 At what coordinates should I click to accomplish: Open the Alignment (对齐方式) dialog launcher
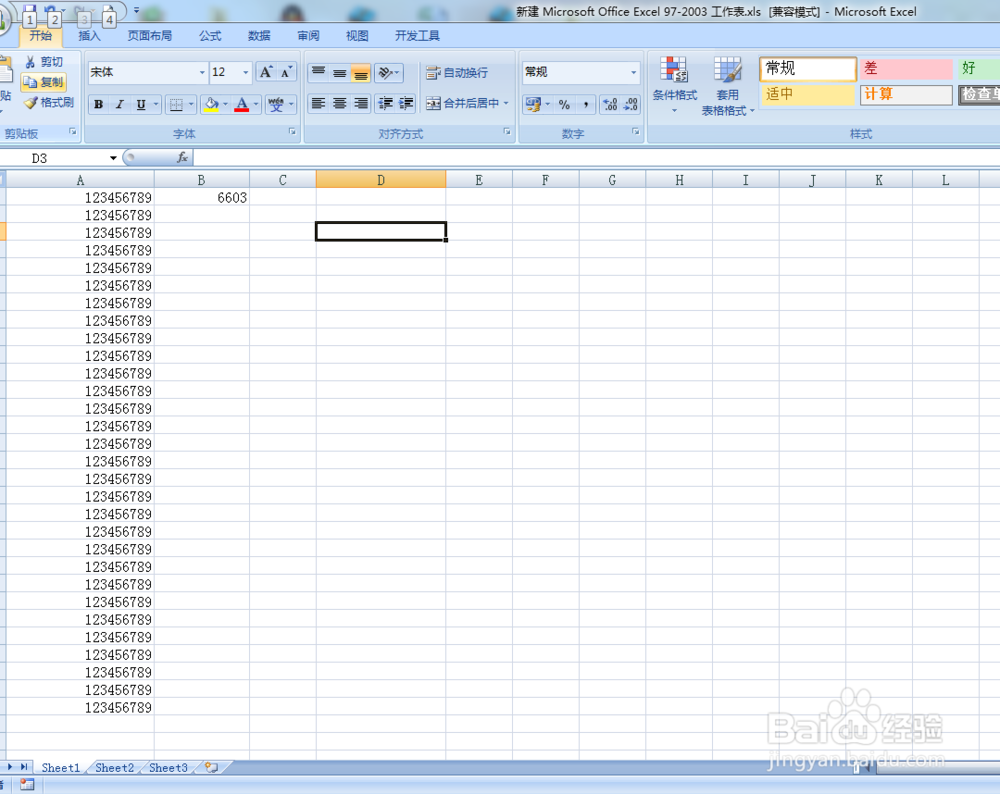click(x=507, y=132)
